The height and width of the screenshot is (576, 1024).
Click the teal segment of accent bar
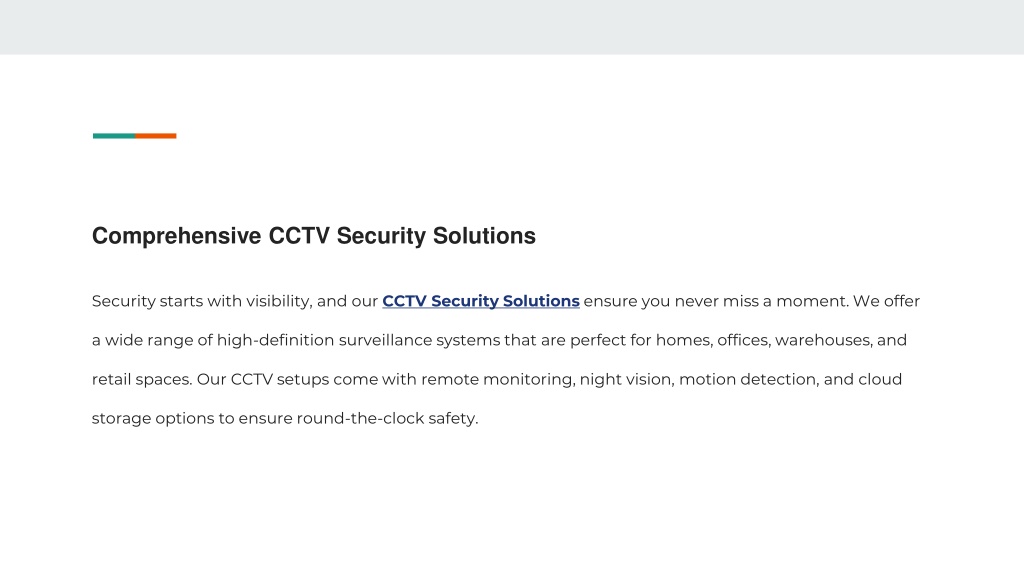tap(114, 136)
